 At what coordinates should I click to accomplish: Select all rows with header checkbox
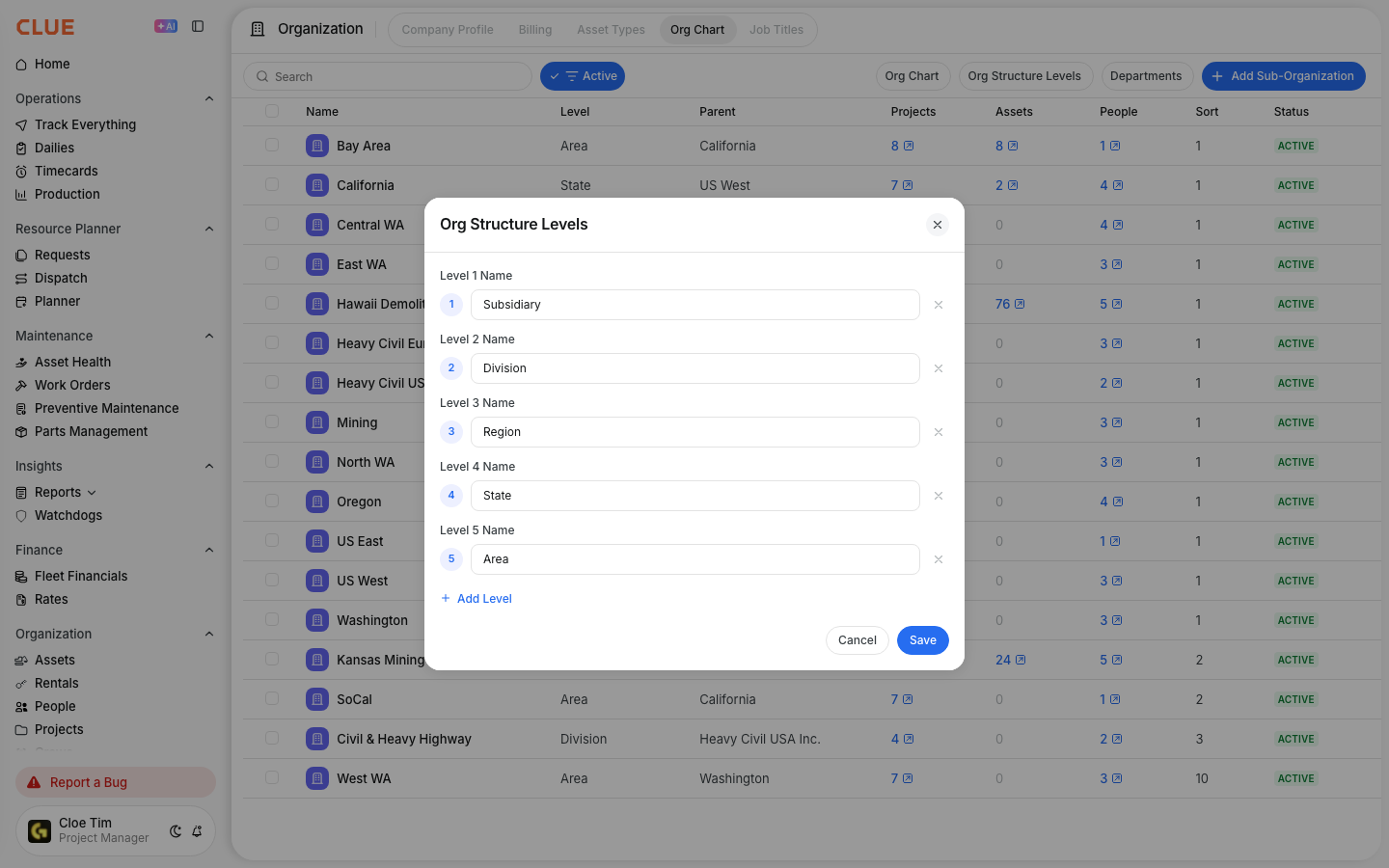coord(272,111)
